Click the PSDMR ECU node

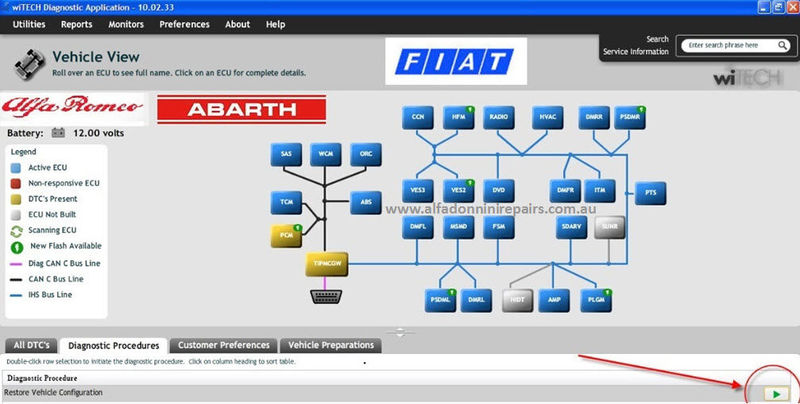coord(630,118)
